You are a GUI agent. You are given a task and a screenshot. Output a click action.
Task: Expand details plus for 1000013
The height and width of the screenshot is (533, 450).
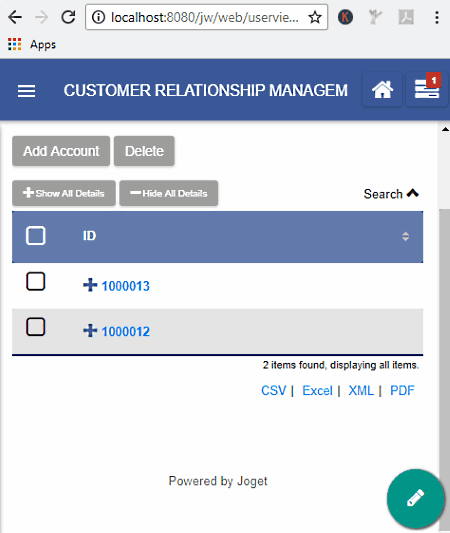90,285
